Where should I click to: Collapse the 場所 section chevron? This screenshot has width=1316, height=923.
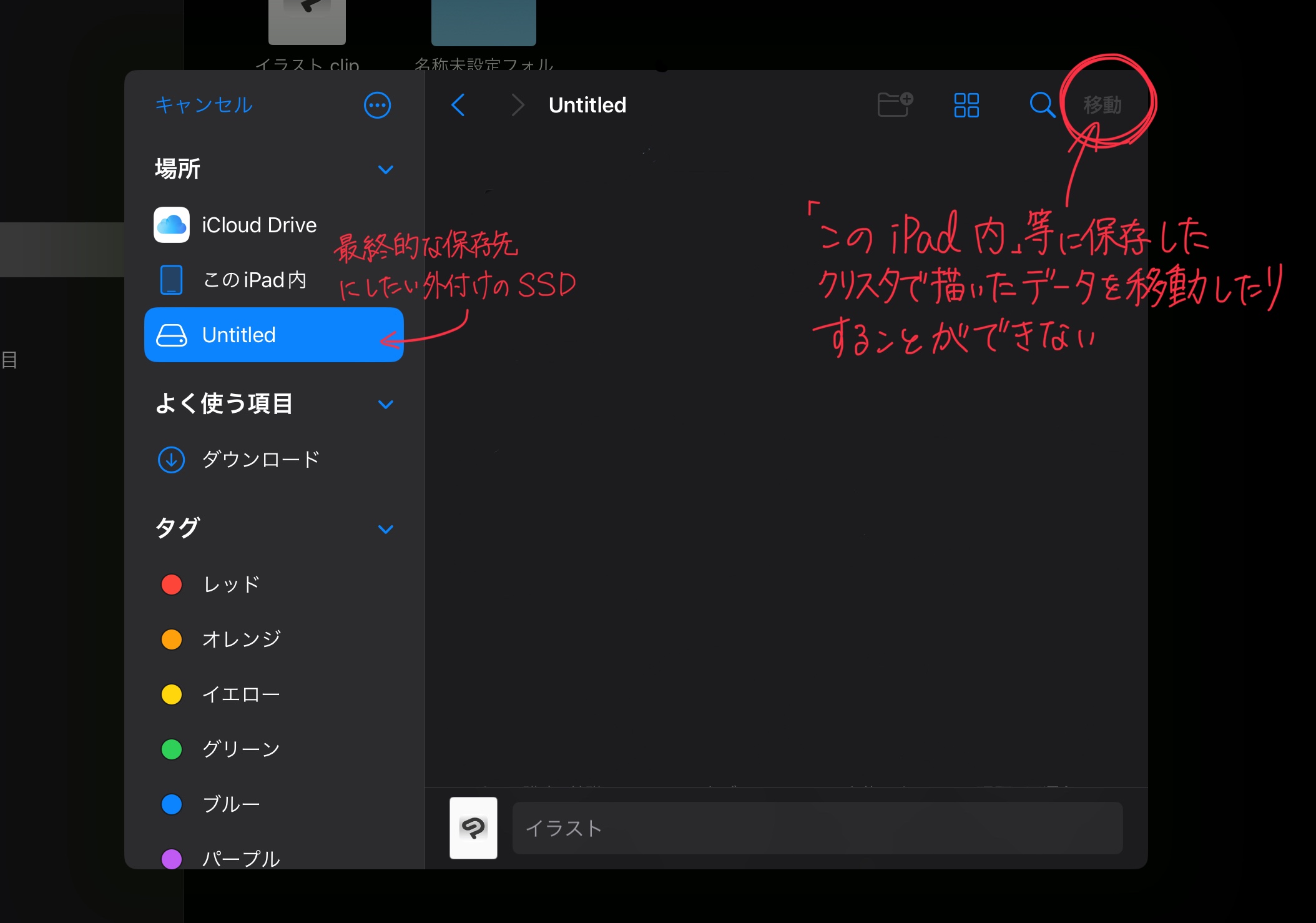tap(386, 169)
